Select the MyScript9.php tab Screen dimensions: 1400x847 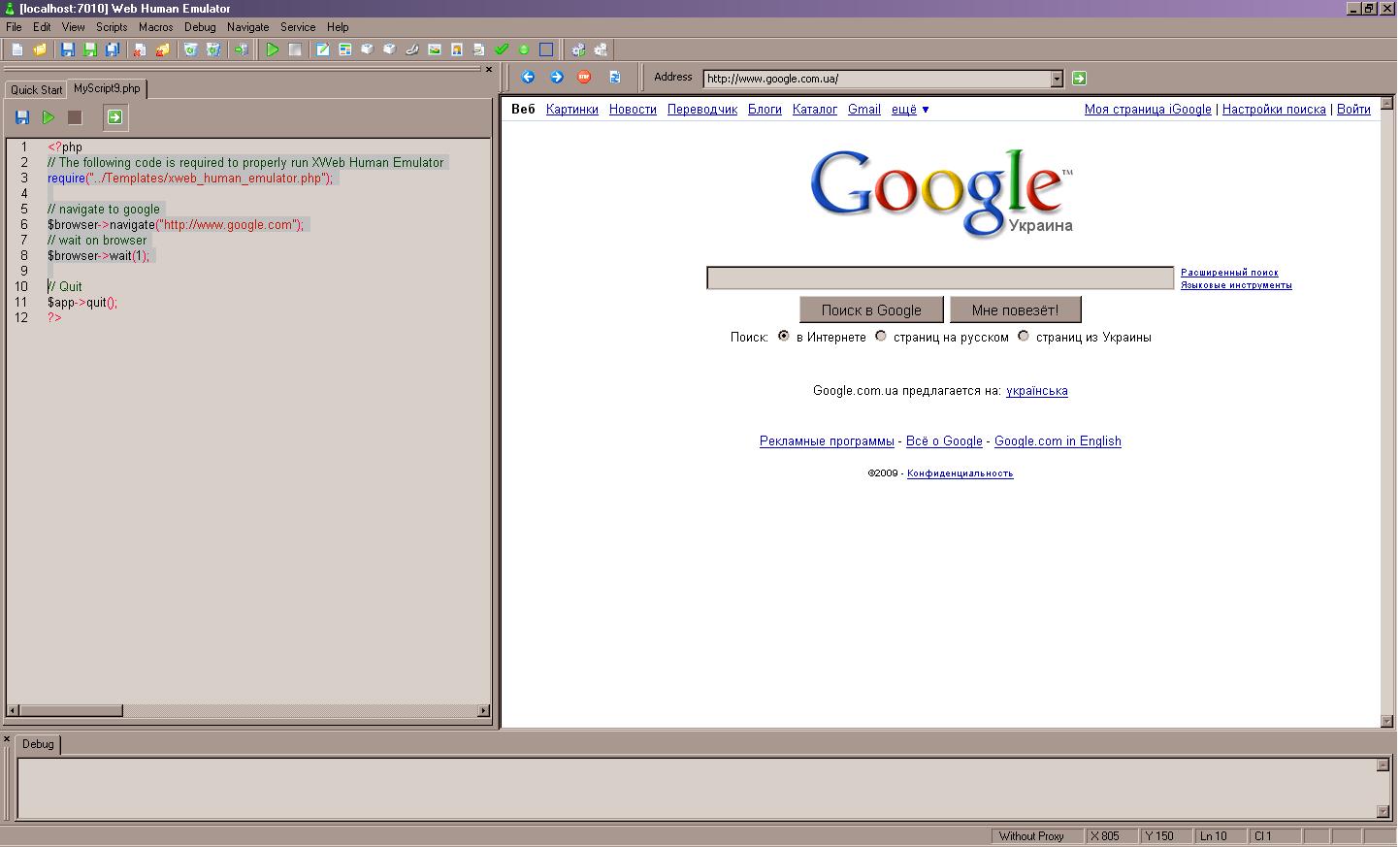tap(107, 88)
